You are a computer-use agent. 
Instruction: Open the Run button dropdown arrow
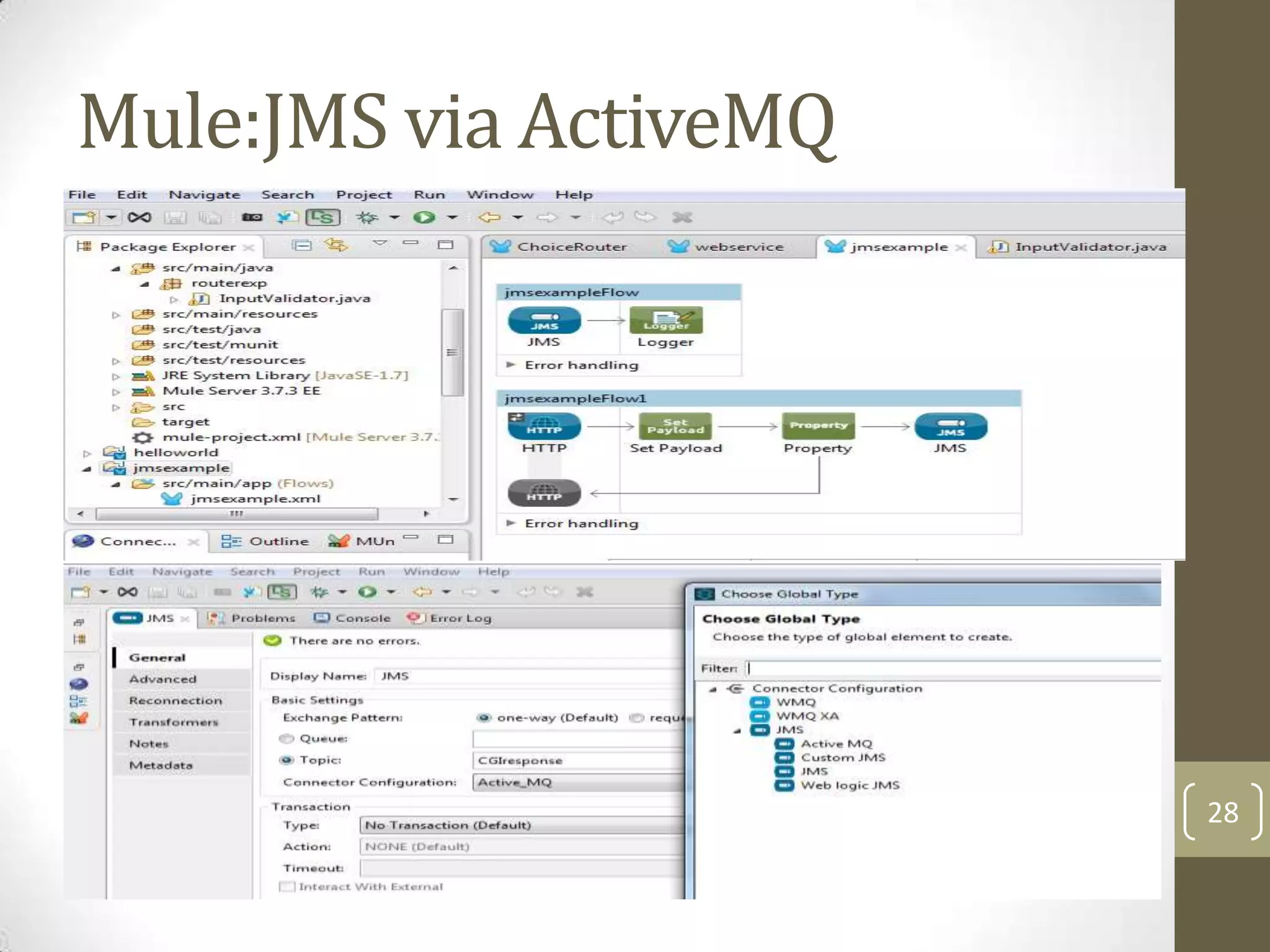[453, 217]
